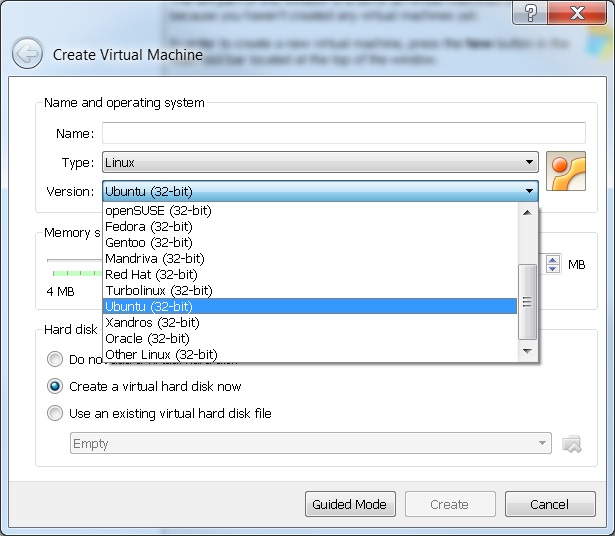Choose Gentoo (32-bit) from the list
Image resolution: width=615 pixels, height=536 pixels.
(310, 243)
